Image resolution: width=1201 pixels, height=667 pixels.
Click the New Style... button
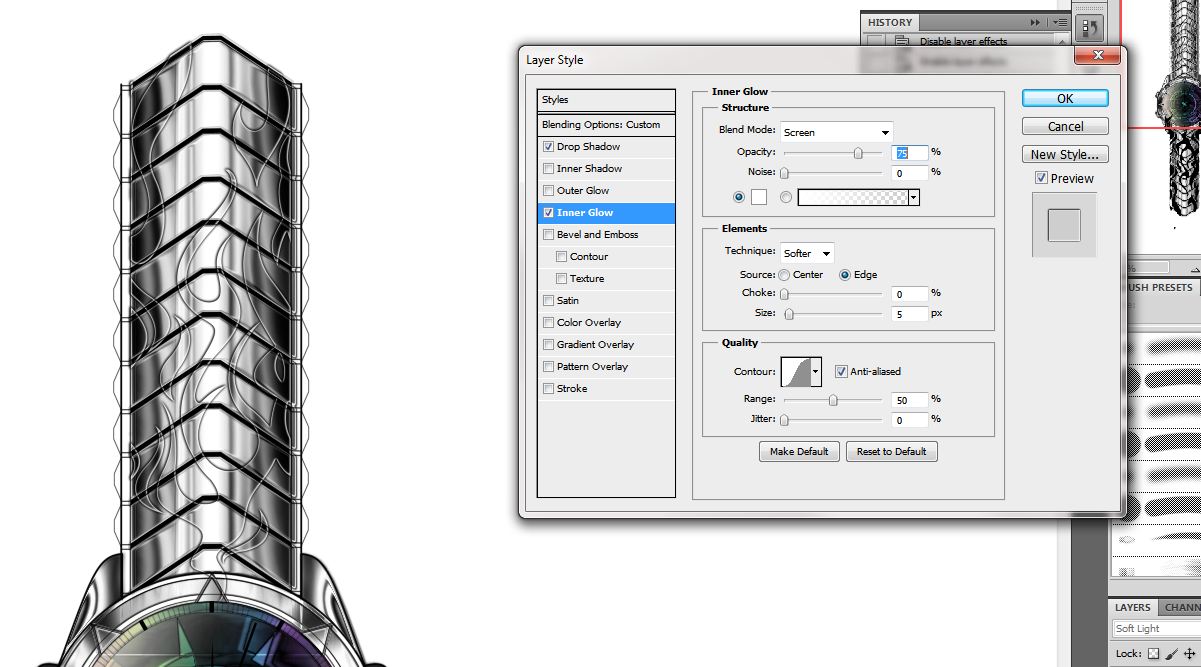click(x=1065, y=155)
